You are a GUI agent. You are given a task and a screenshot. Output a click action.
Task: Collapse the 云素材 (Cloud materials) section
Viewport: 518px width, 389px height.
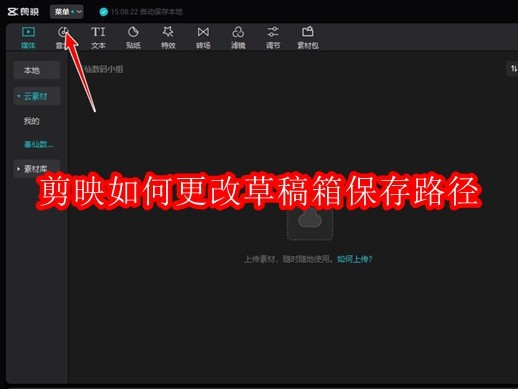pos(37,96)
